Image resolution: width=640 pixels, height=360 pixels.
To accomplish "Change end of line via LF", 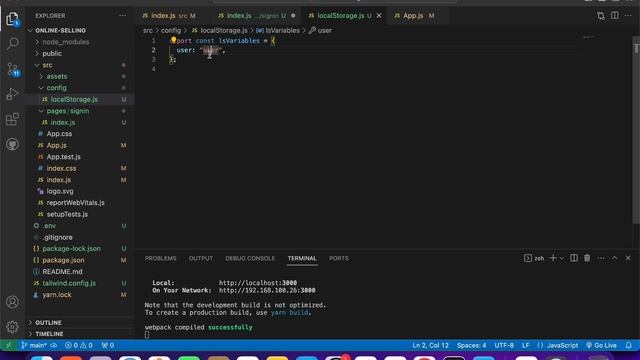I will [x=526, y=345].
